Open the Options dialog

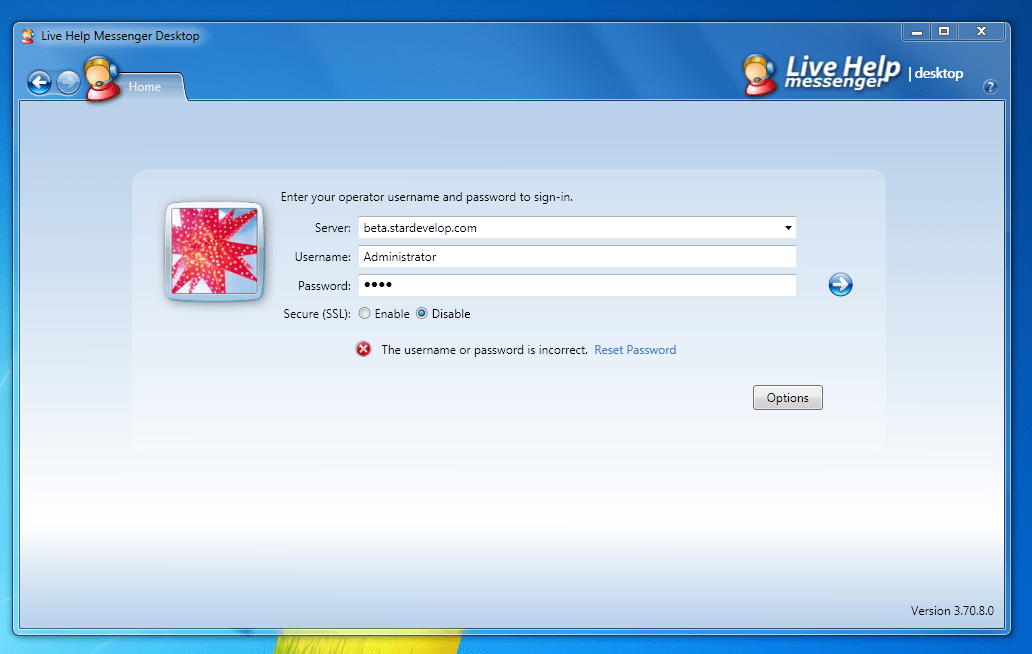pos(787,397)
